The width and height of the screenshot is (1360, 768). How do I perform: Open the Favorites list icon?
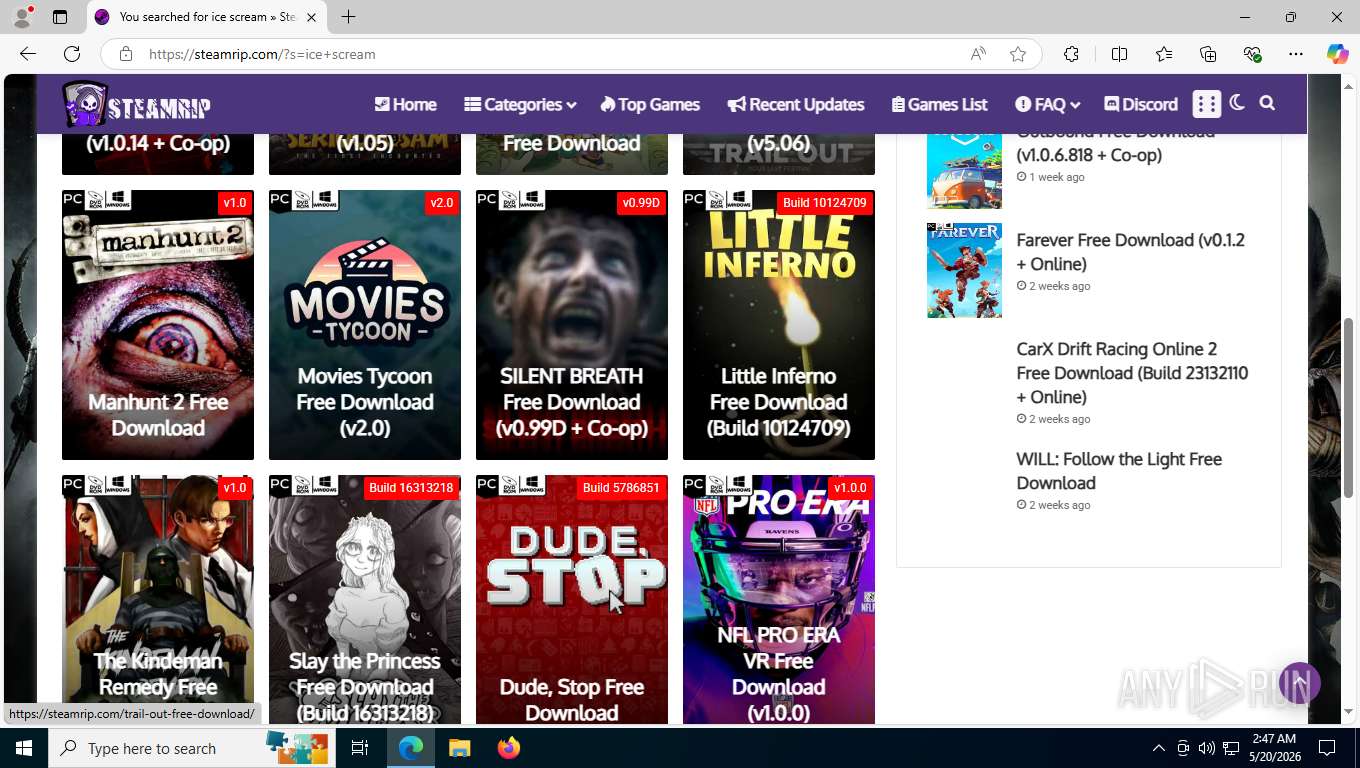(x=1164, y=54)
